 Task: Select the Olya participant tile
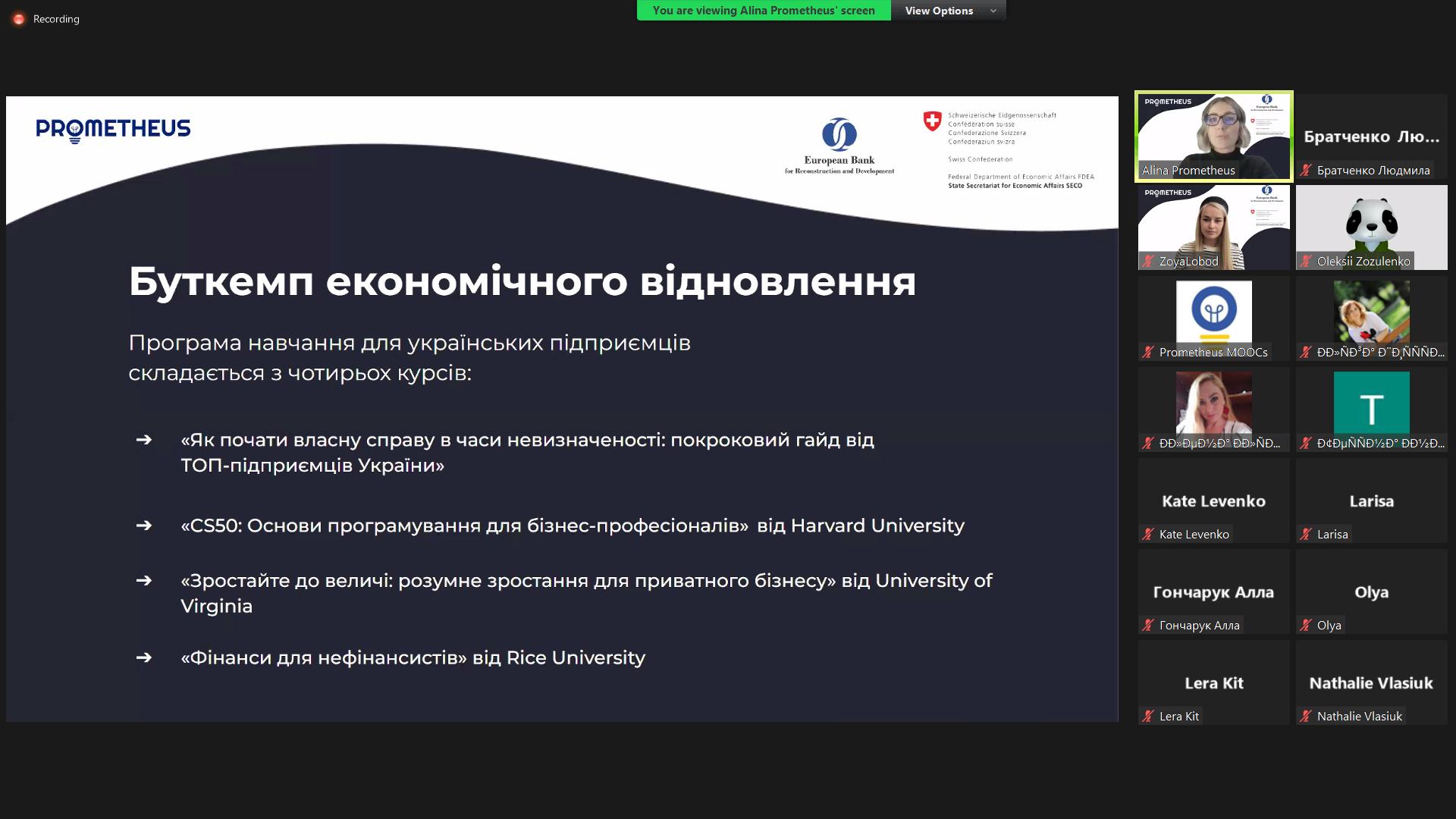1371,591
